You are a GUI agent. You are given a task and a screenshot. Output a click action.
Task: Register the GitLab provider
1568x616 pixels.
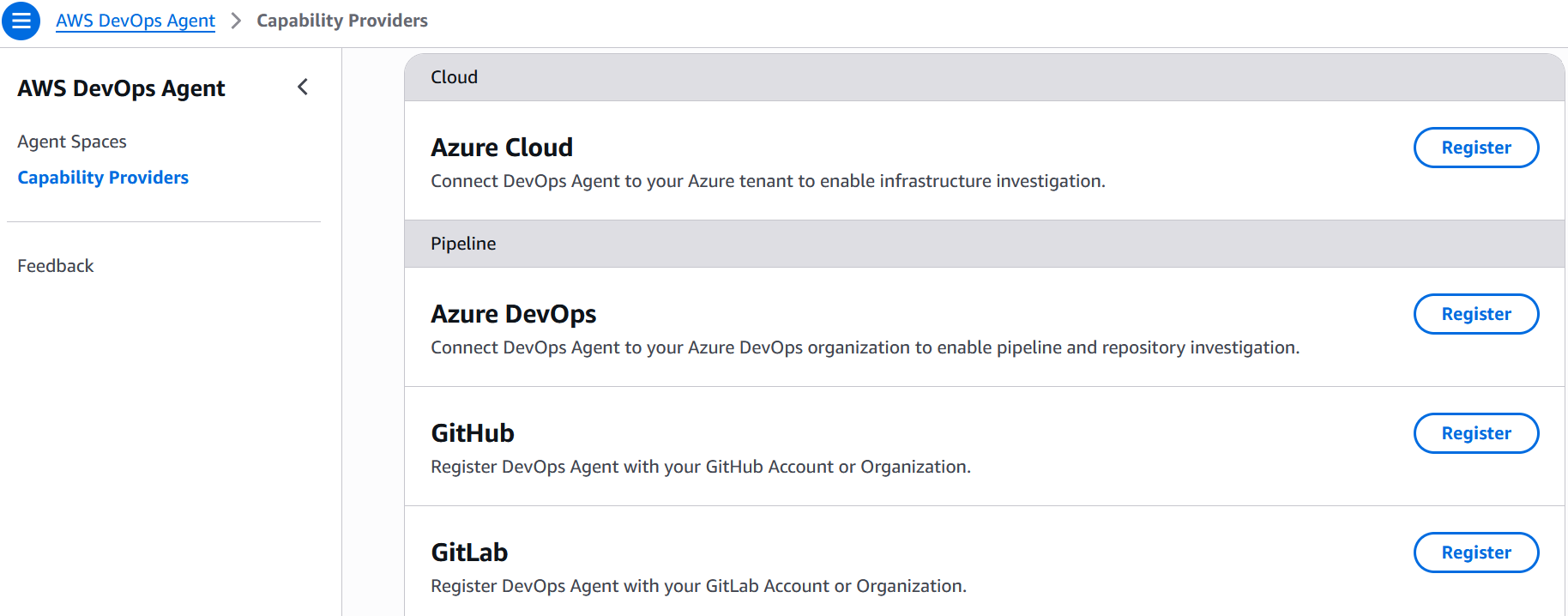(x=1476, y=553)
